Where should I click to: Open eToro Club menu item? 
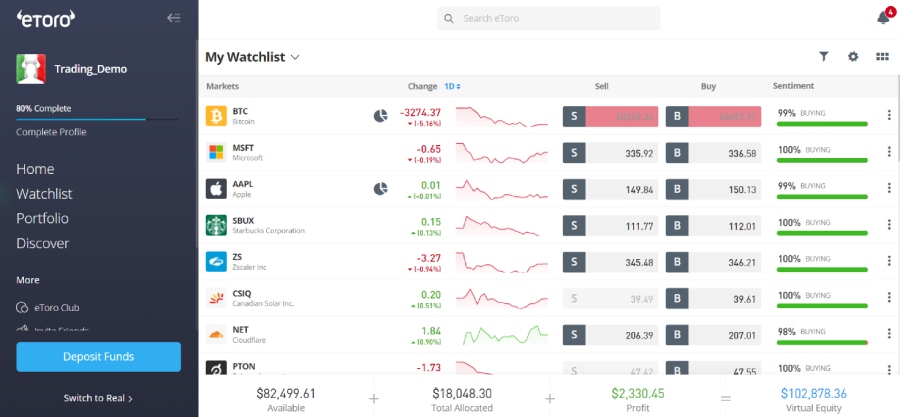click(56, 307)
